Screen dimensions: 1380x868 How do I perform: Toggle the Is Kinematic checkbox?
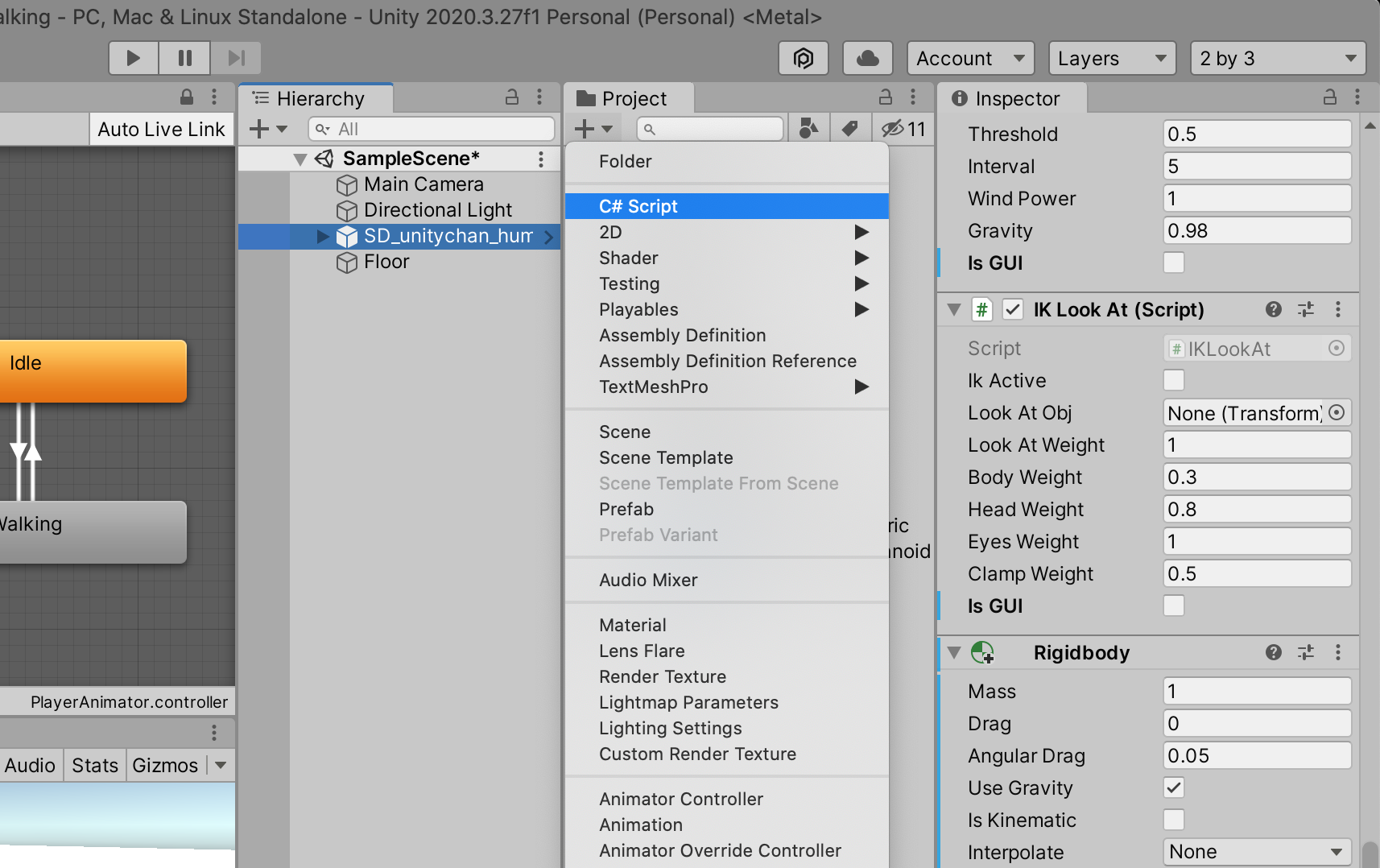click(x=1174, y=820)
